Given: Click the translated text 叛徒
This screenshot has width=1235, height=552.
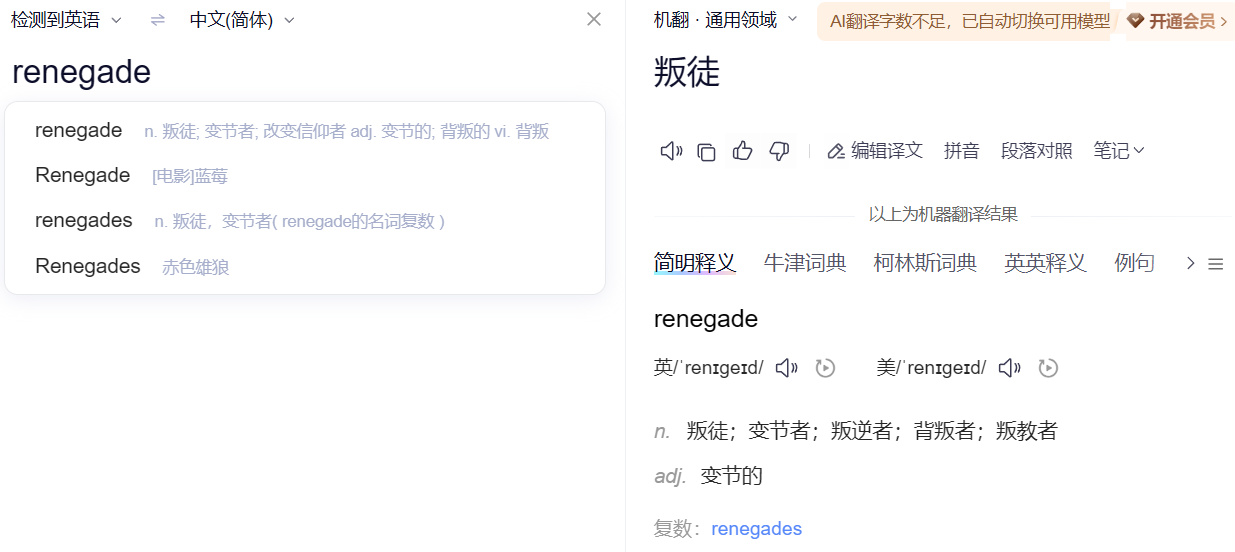Looking at the screenshot, I should (x=687, y=72).
